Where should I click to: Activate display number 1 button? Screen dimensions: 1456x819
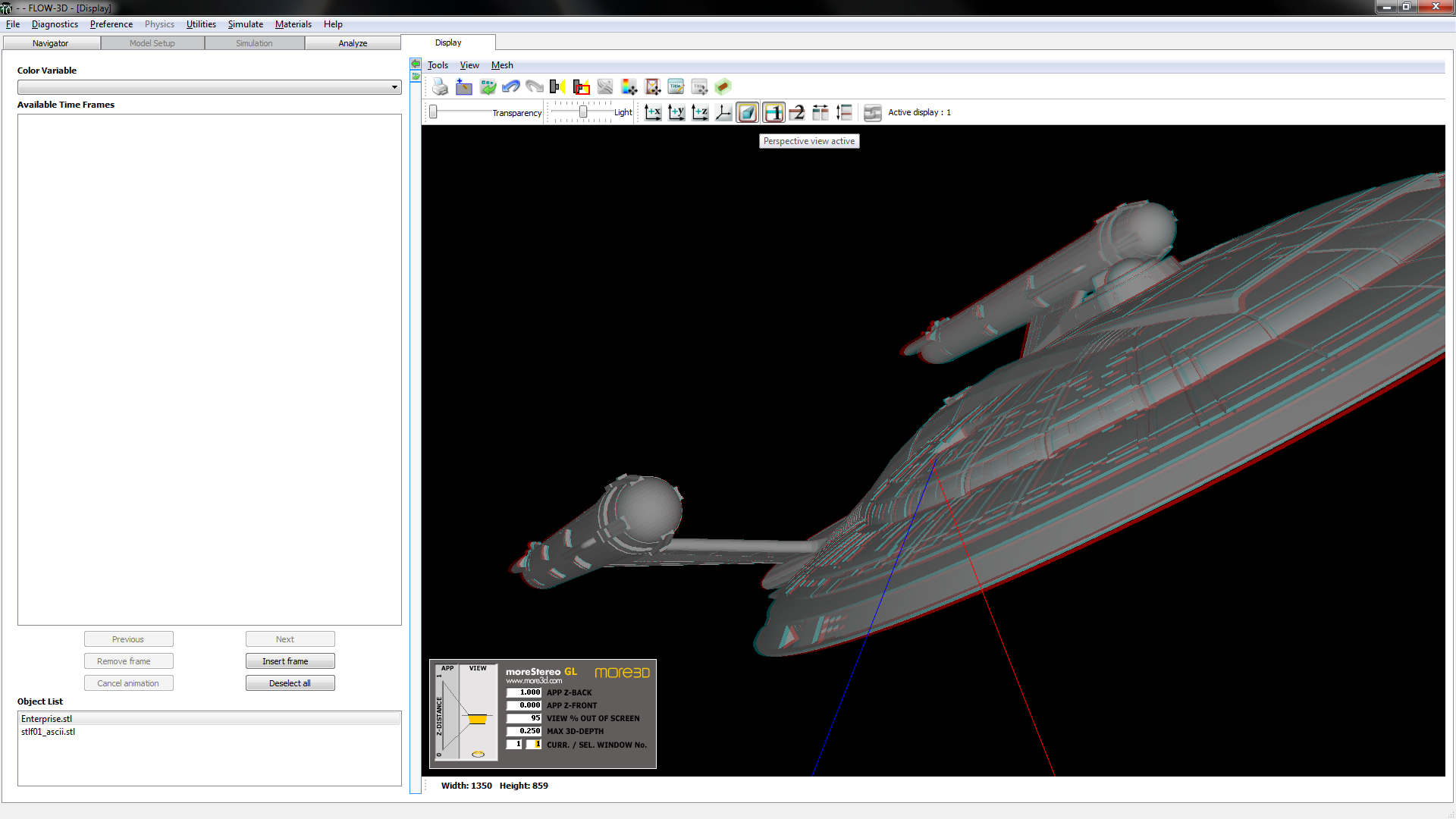coord(773,113)
